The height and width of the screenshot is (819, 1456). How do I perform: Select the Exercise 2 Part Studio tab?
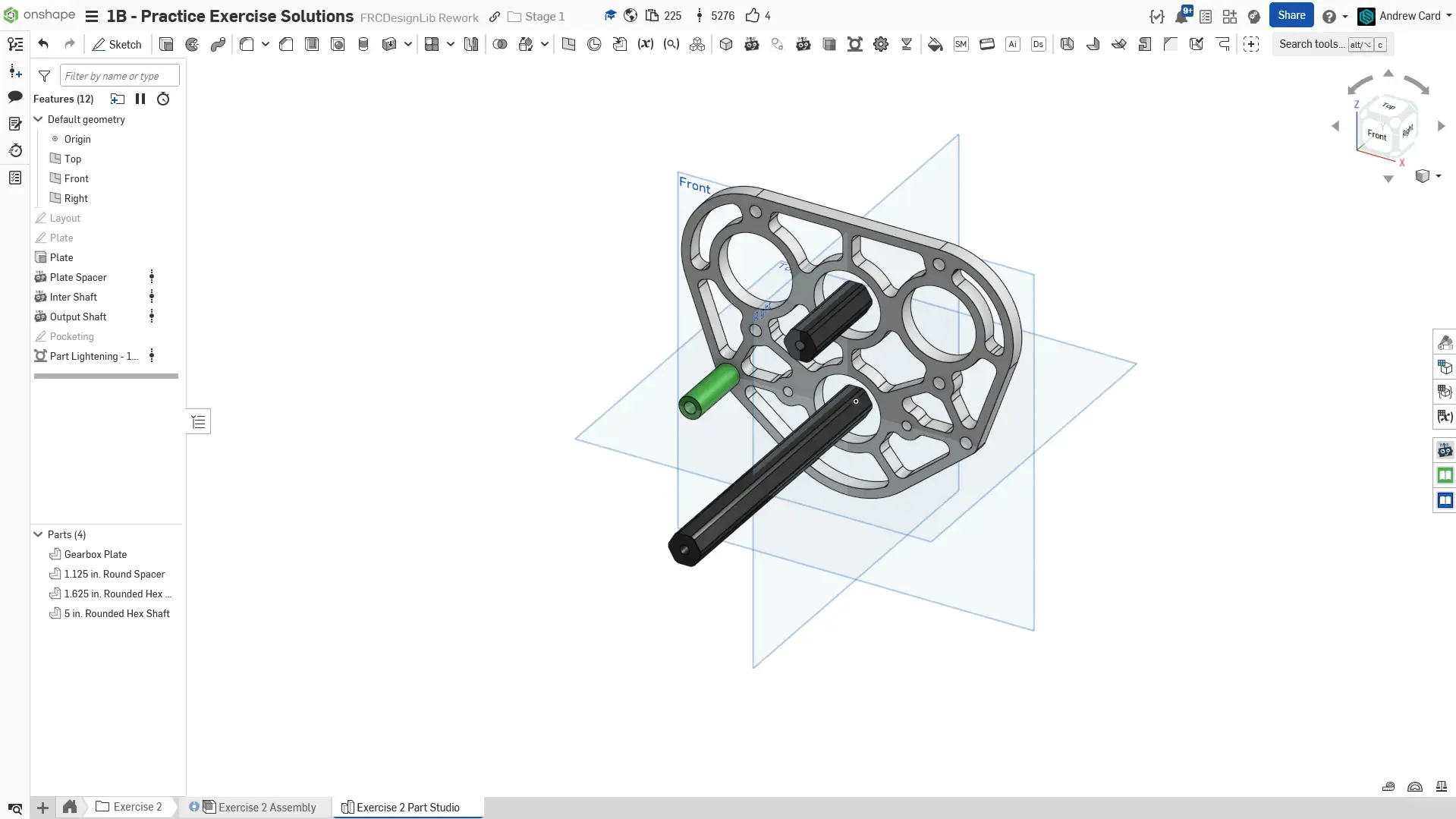click(x=407, y=807)
